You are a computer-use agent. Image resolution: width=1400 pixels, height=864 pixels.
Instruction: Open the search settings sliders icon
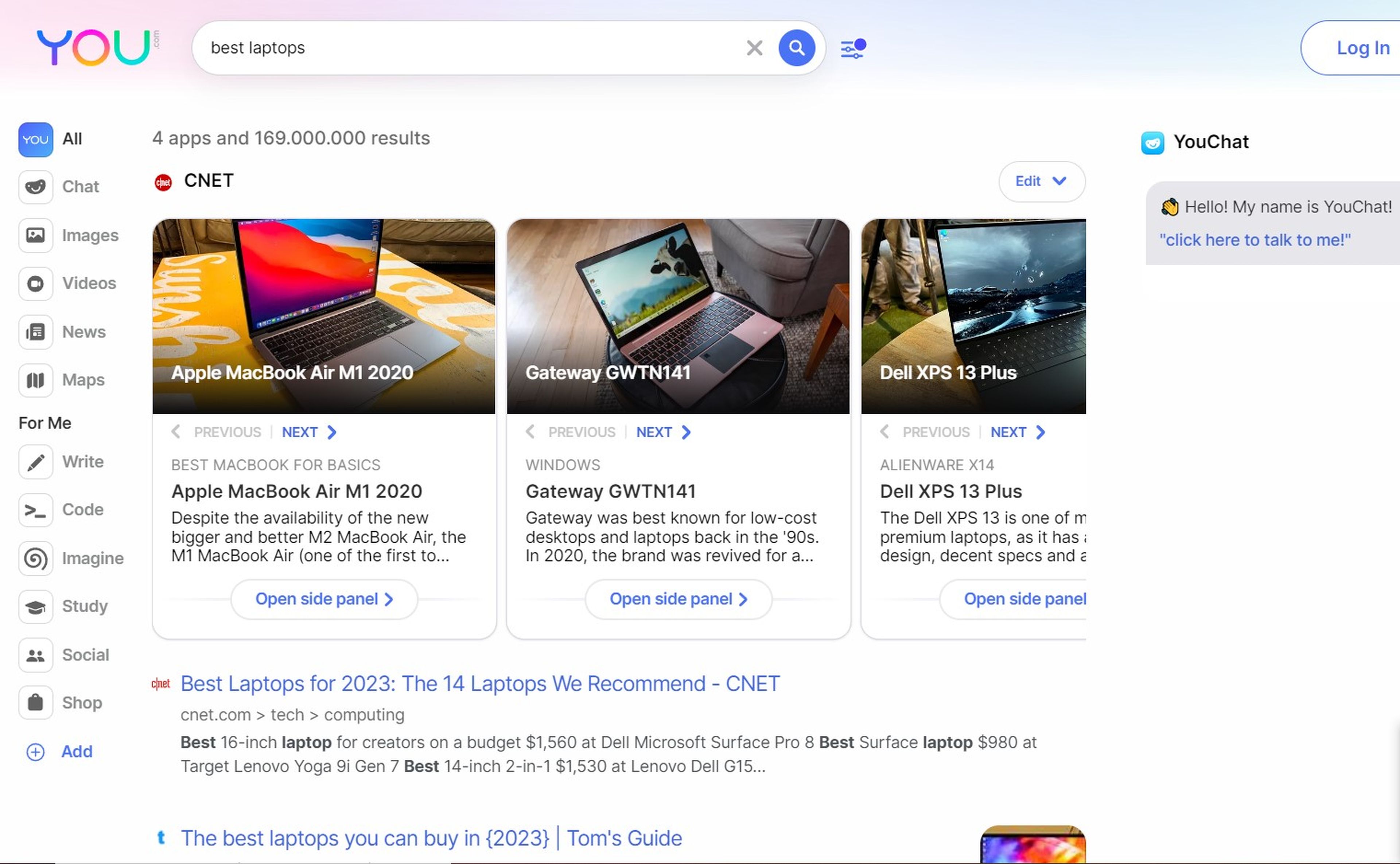coord(852,48)
